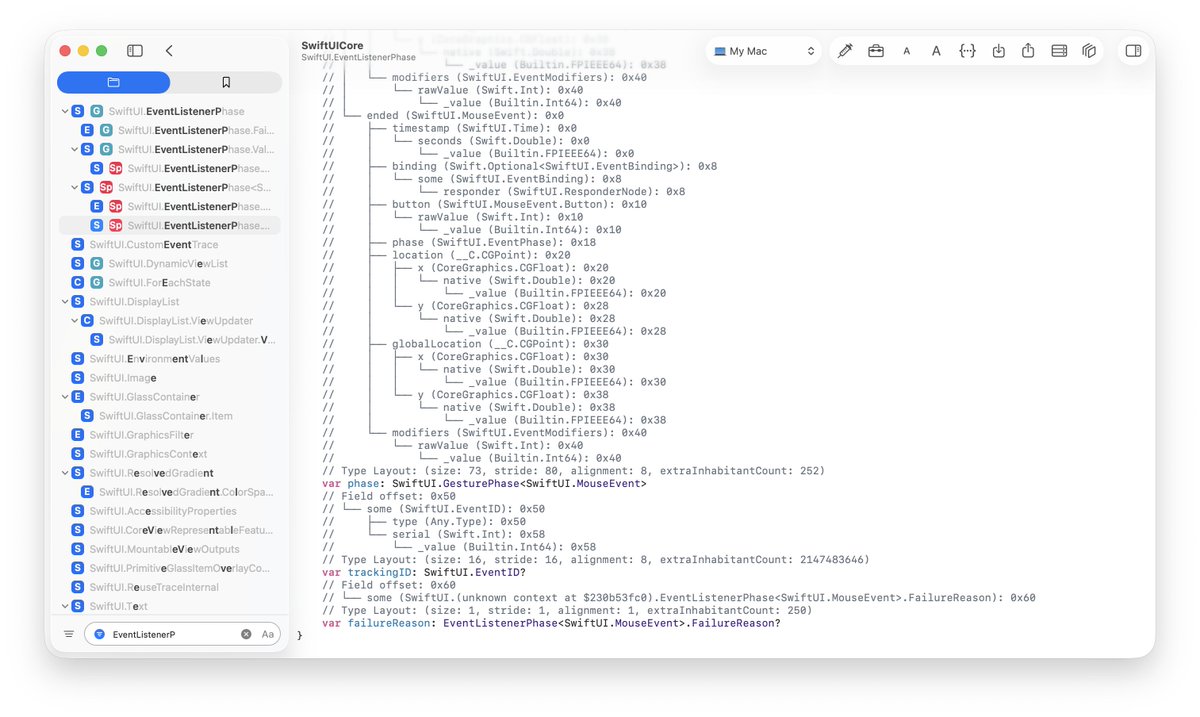
Task: Select SwiftUI.AccessibilityProperties row
Action: click(170, 511)
